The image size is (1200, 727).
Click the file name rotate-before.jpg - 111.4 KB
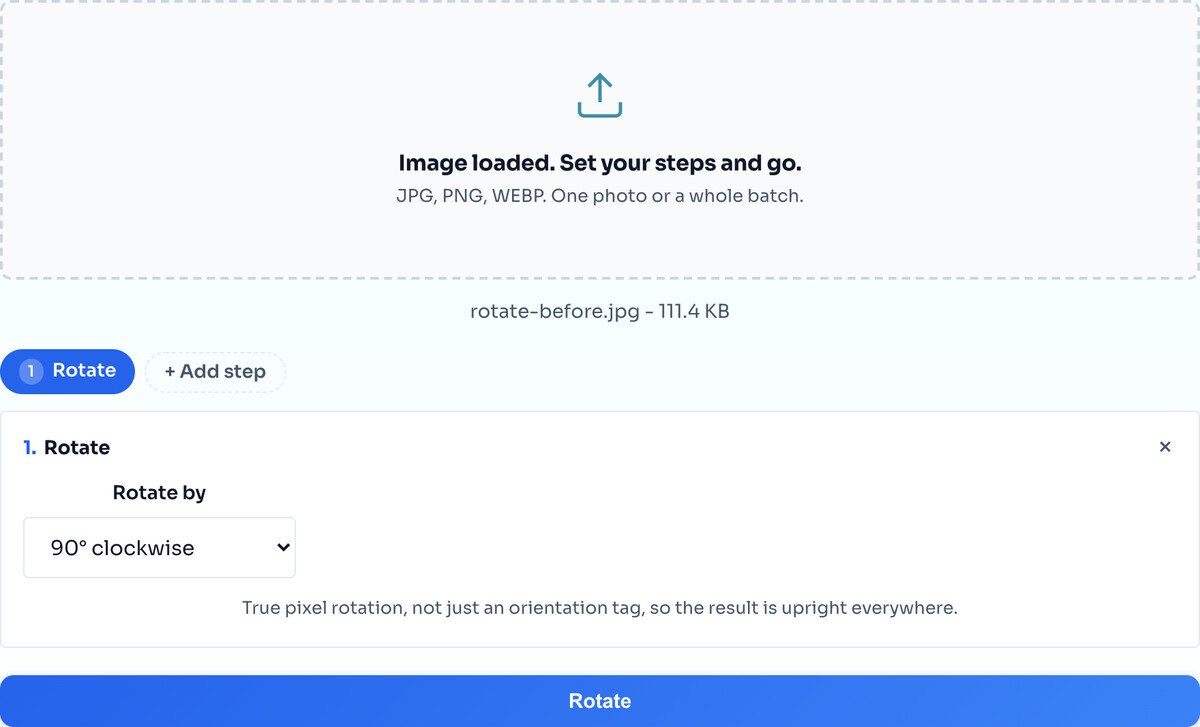click(x=600, y=311)
